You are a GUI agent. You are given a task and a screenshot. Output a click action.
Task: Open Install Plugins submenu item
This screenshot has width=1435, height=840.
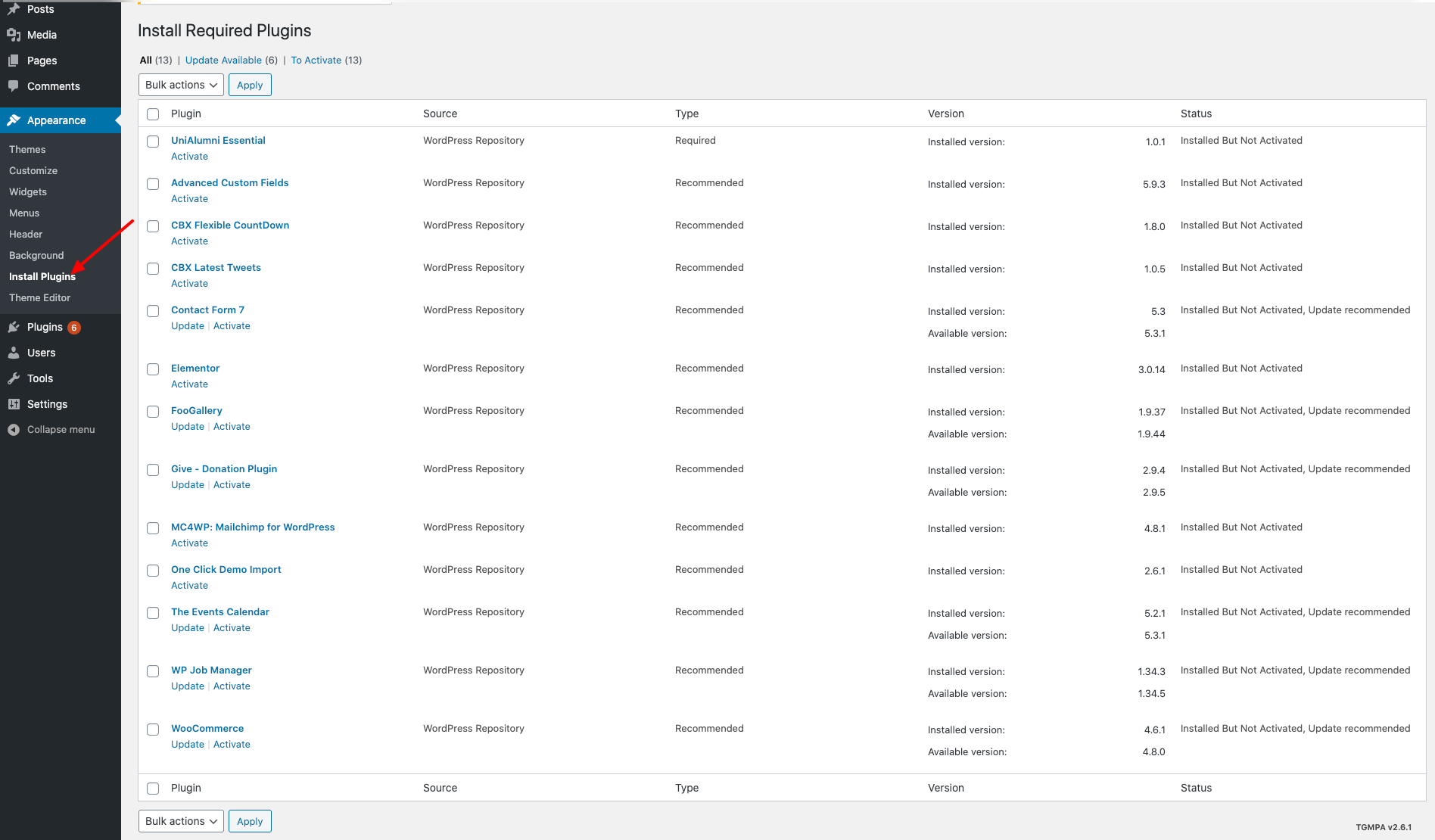pyautogui.click(x=42, y=277)
